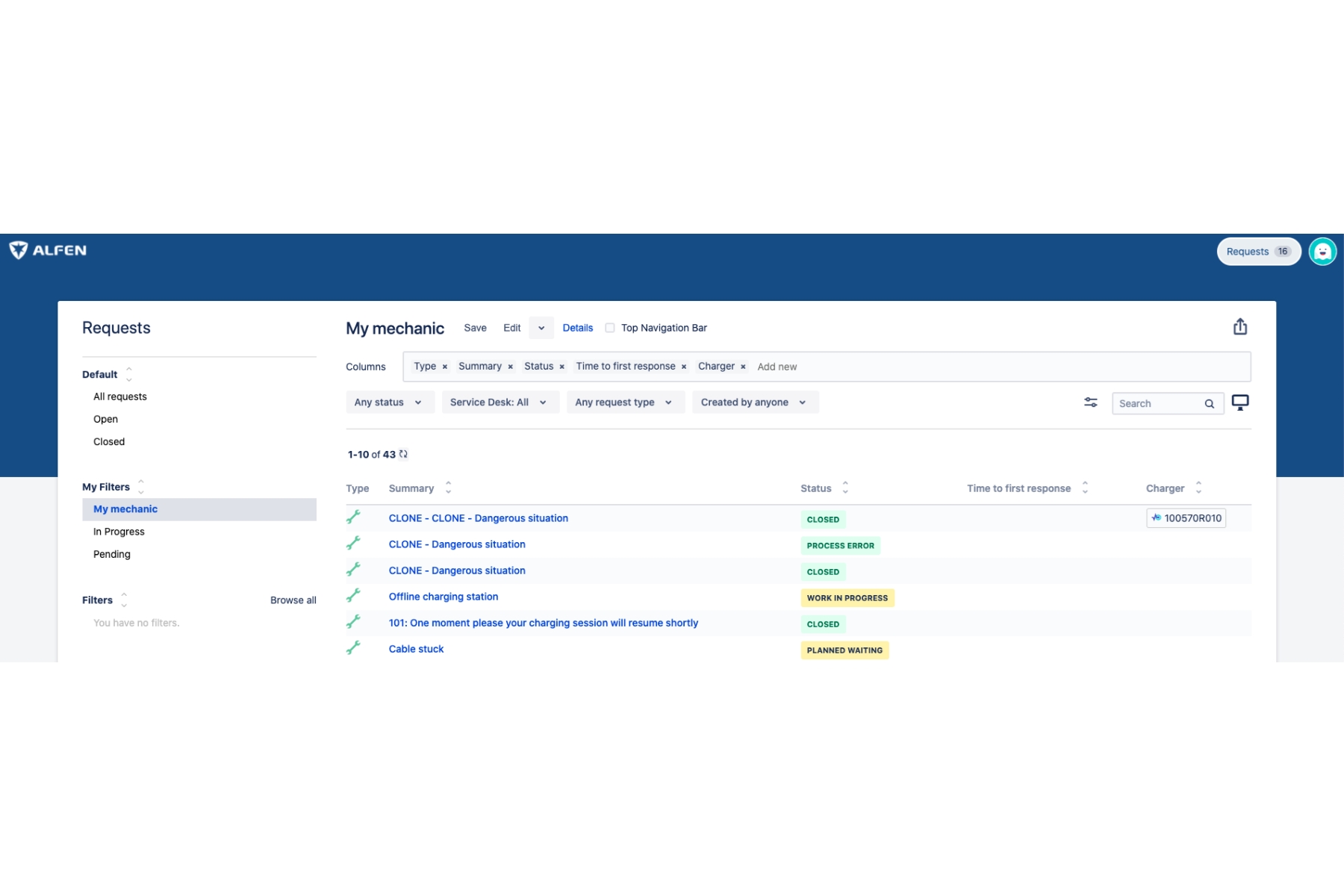Click the share/export icon
1344x896 pixels.
1239,327
